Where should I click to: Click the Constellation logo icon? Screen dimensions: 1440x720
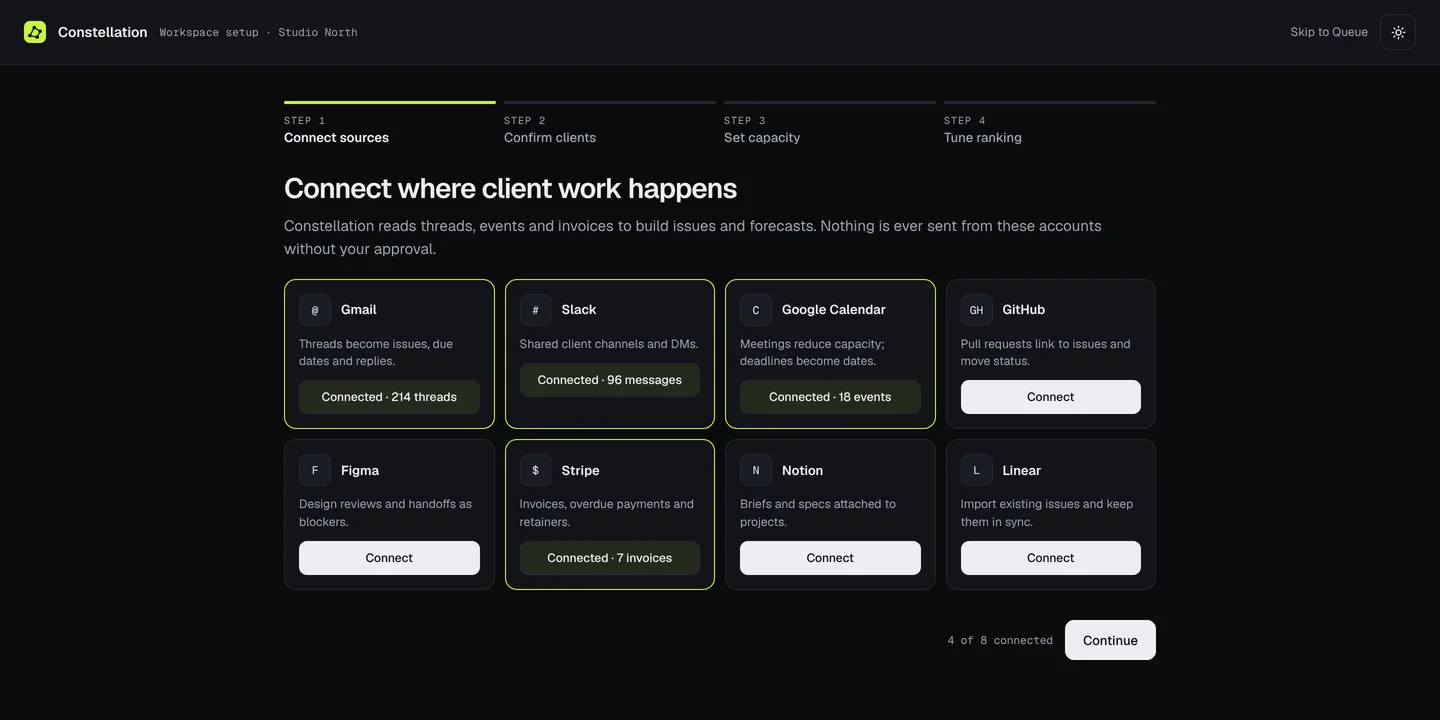35,32
